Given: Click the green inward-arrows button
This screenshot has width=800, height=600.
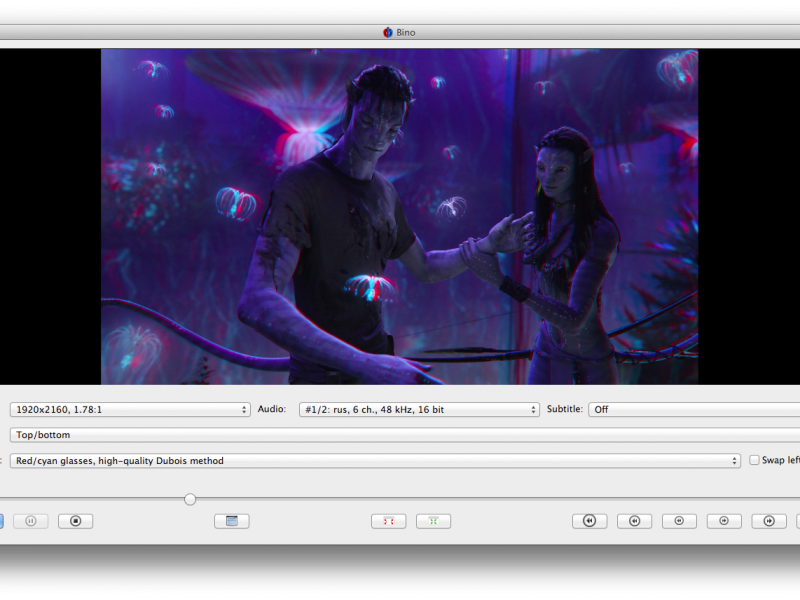Looking at the screenshot, I should coord(433,521).
